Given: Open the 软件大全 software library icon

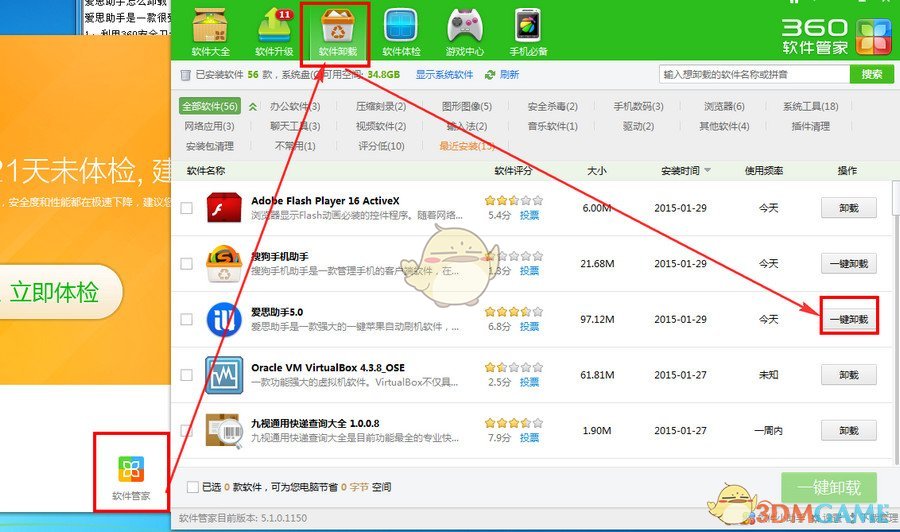Looking at the screenshot, I should click(x=211, y=32).
